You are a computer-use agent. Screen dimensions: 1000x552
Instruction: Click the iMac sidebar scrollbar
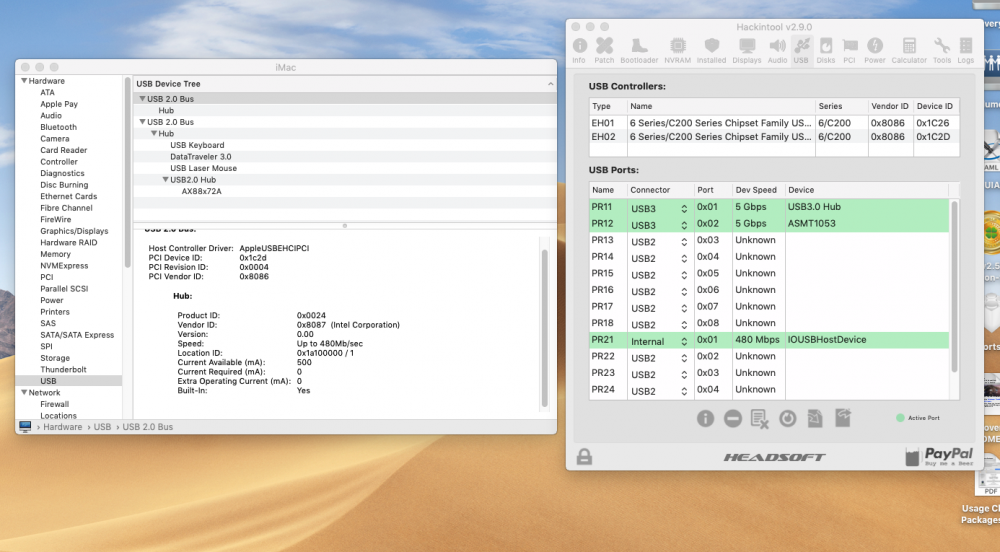click(x=128, y=172)
